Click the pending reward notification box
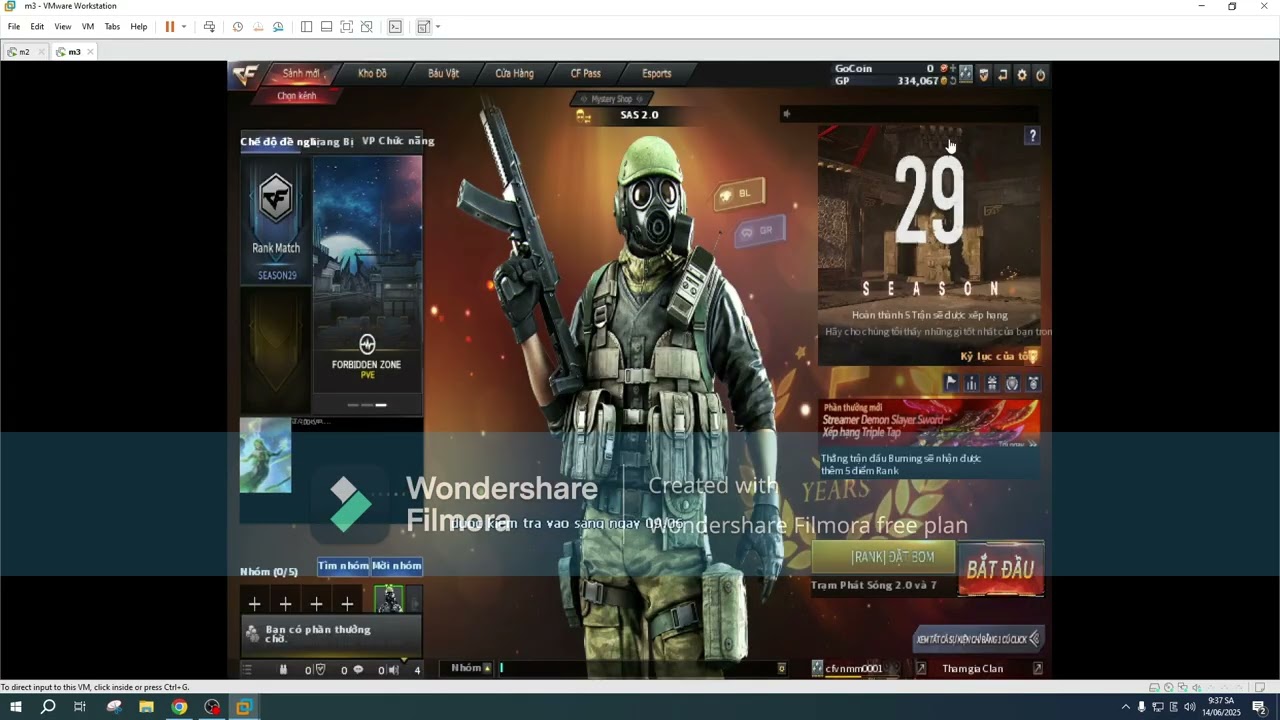This screenshot has height=720, width=1280. (x=331, y=635)
